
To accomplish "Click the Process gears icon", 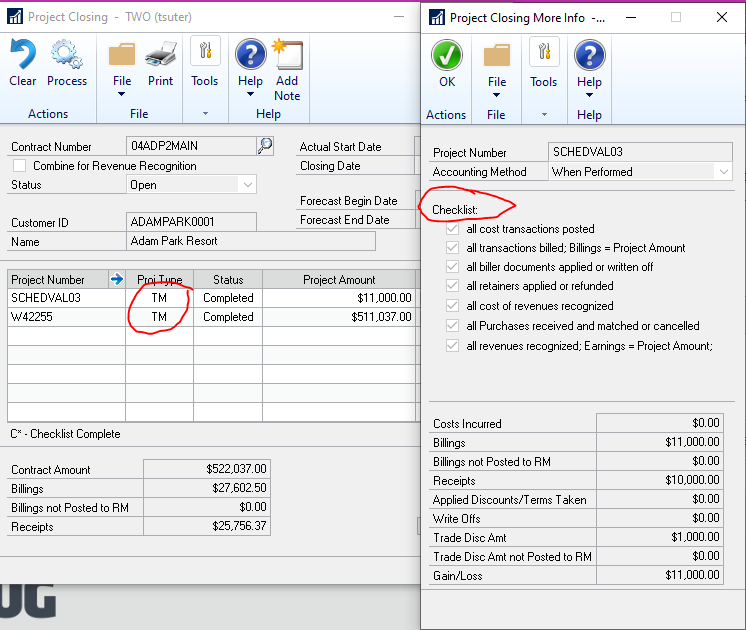I will click(67, 56).
